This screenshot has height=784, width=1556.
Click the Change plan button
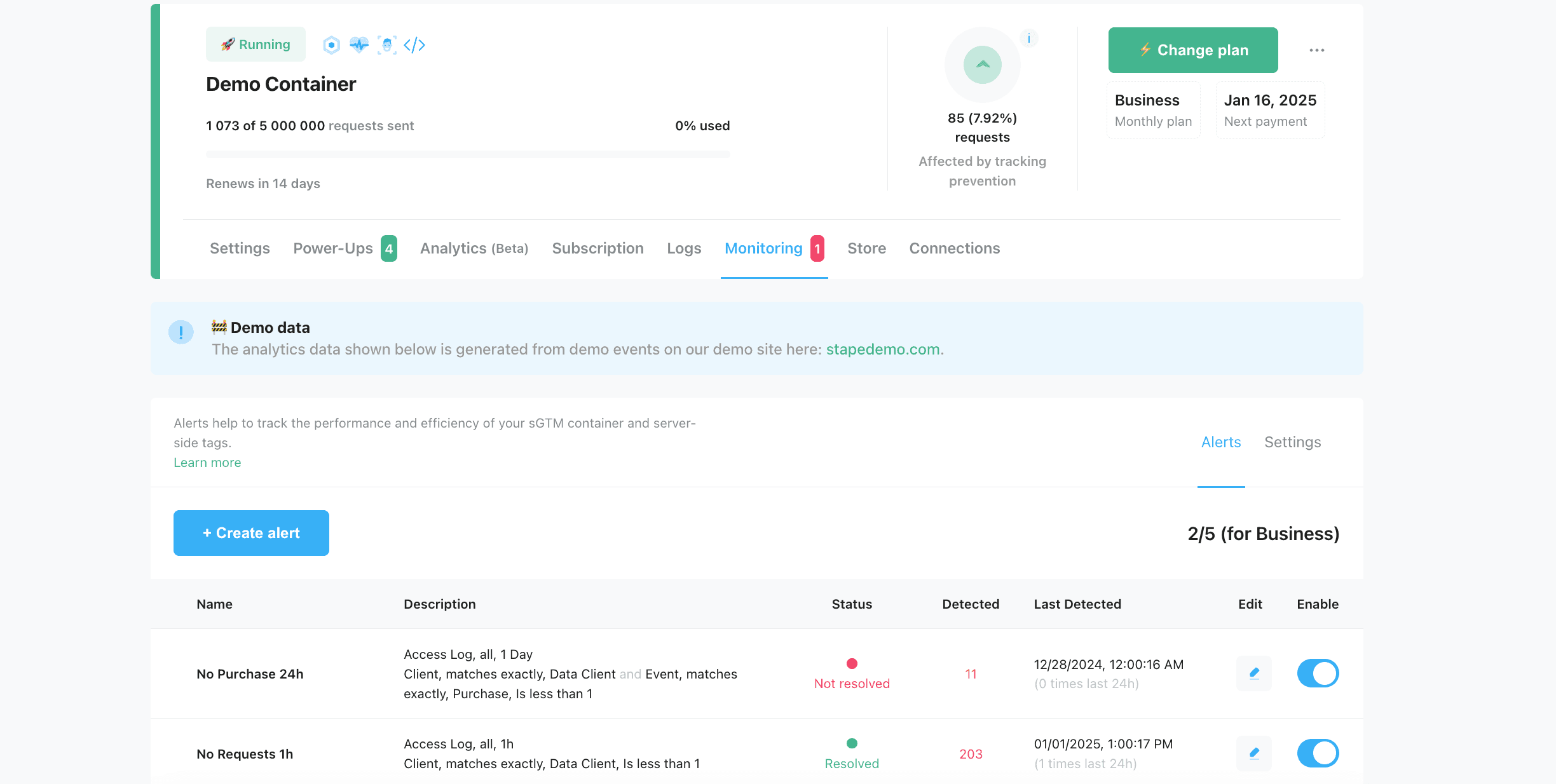(1193, 50)
